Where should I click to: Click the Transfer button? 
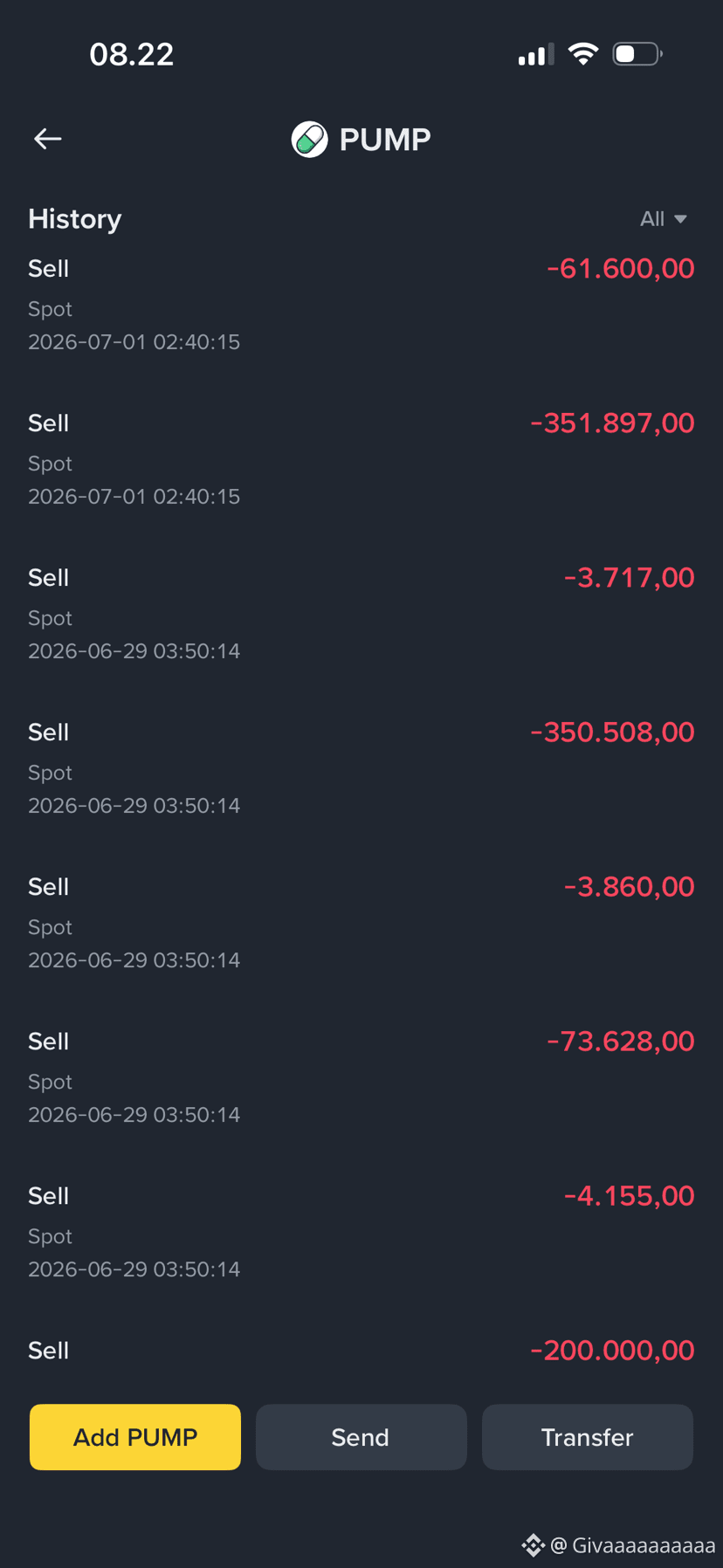(588, 1437)
